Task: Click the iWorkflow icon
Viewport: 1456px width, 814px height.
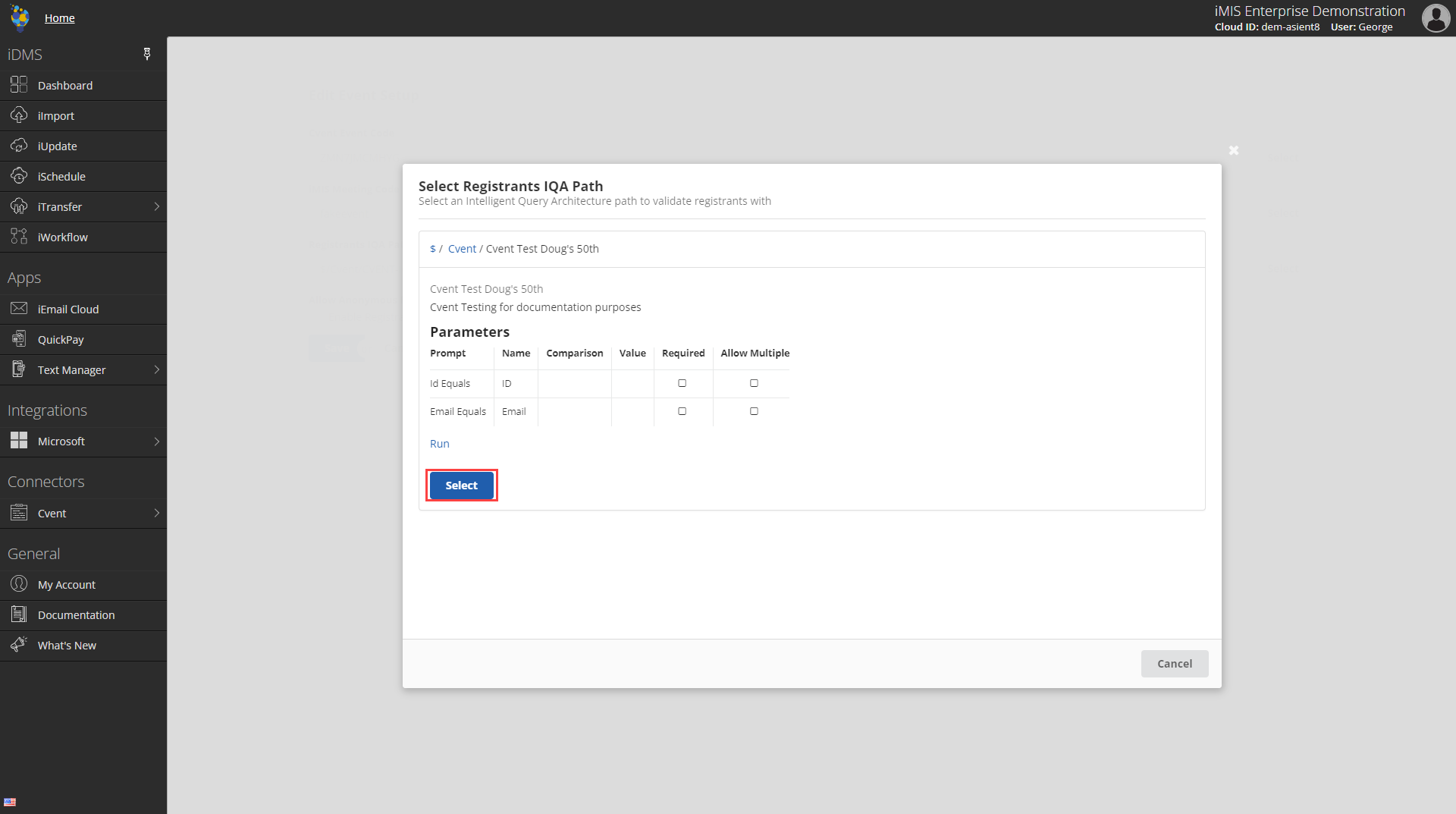Action: pos(19,237)
